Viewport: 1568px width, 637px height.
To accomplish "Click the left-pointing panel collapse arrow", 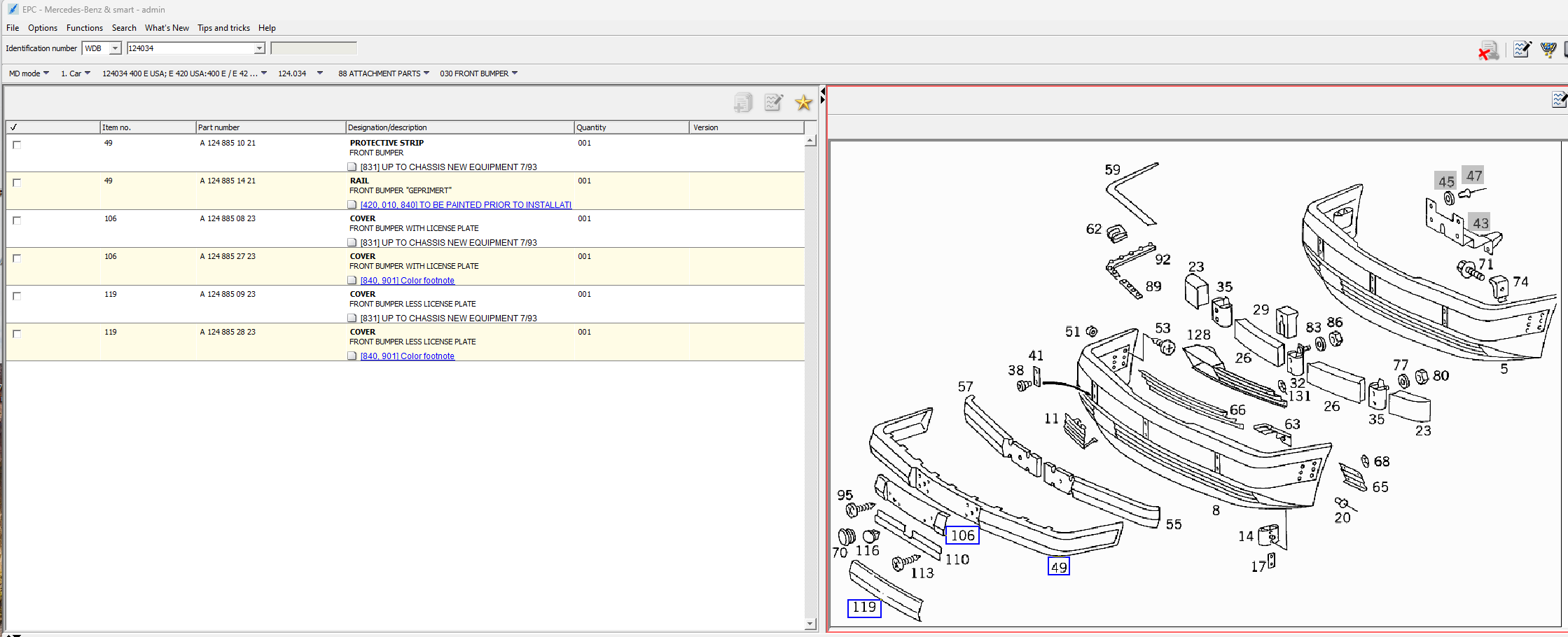I will click(823, 91).
